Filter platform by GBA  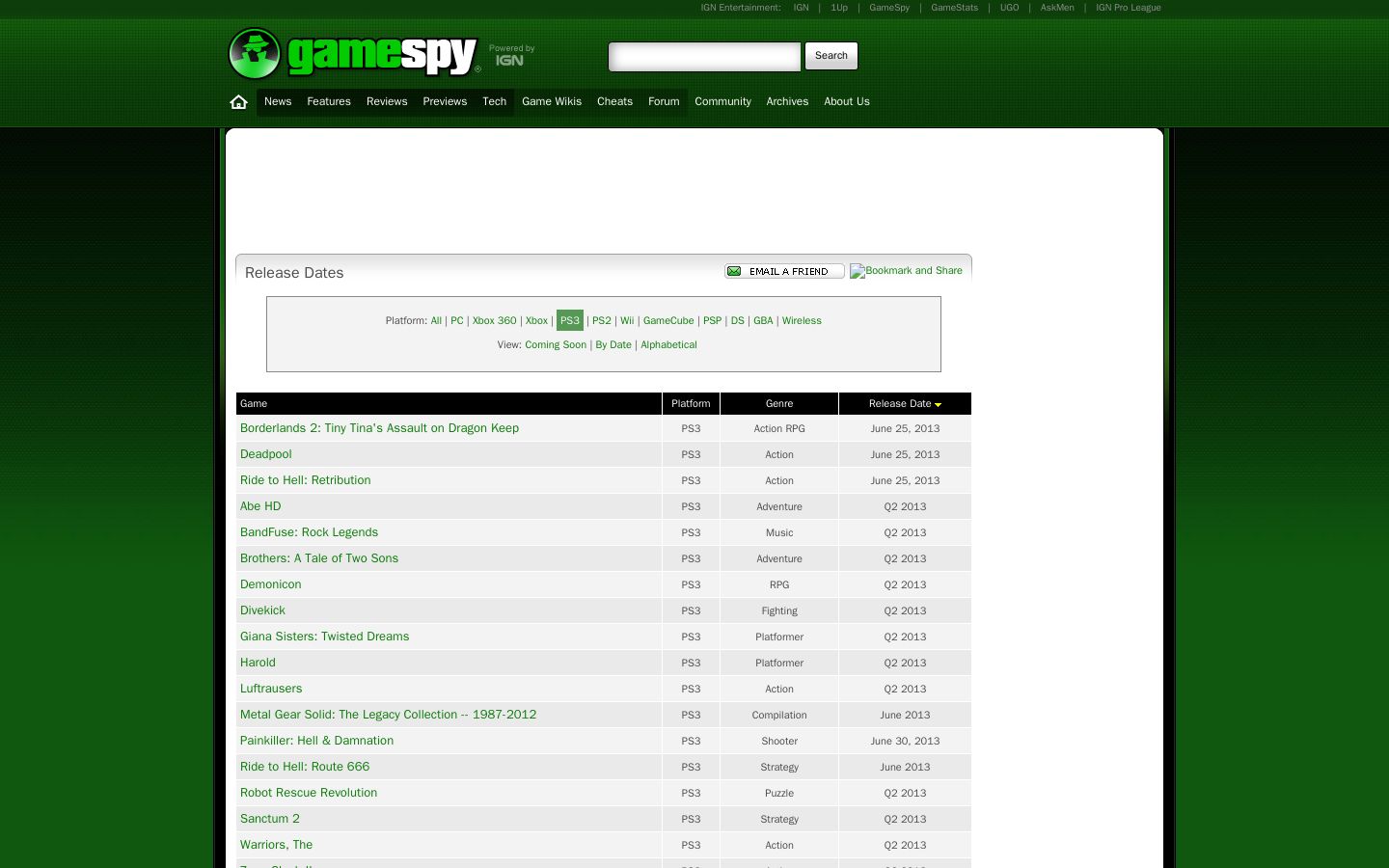coord(763,321)
